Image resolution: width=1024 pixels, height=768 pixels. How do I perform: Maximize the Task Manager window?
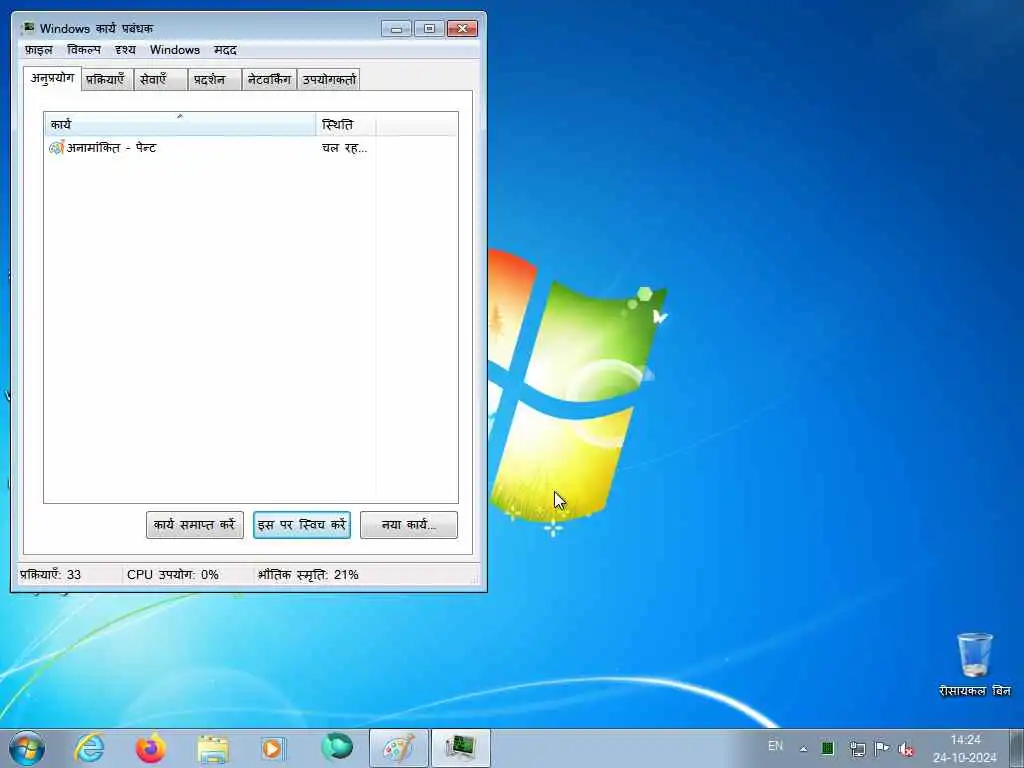pyautogui.click(x=429, y=29)
